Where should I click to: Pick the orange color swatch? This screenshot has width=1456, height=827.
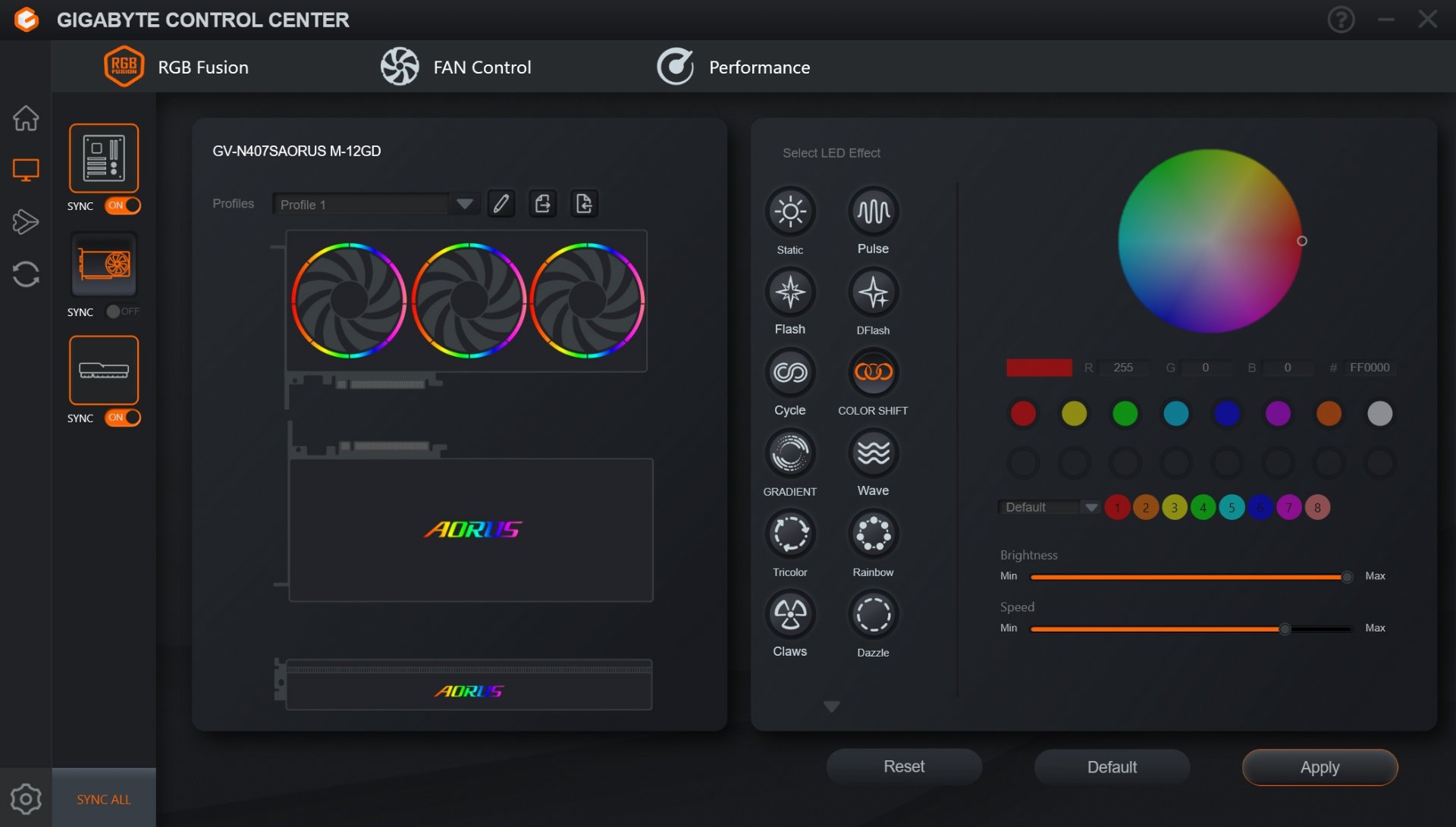pyautogui.click(x=1329, y=414)
